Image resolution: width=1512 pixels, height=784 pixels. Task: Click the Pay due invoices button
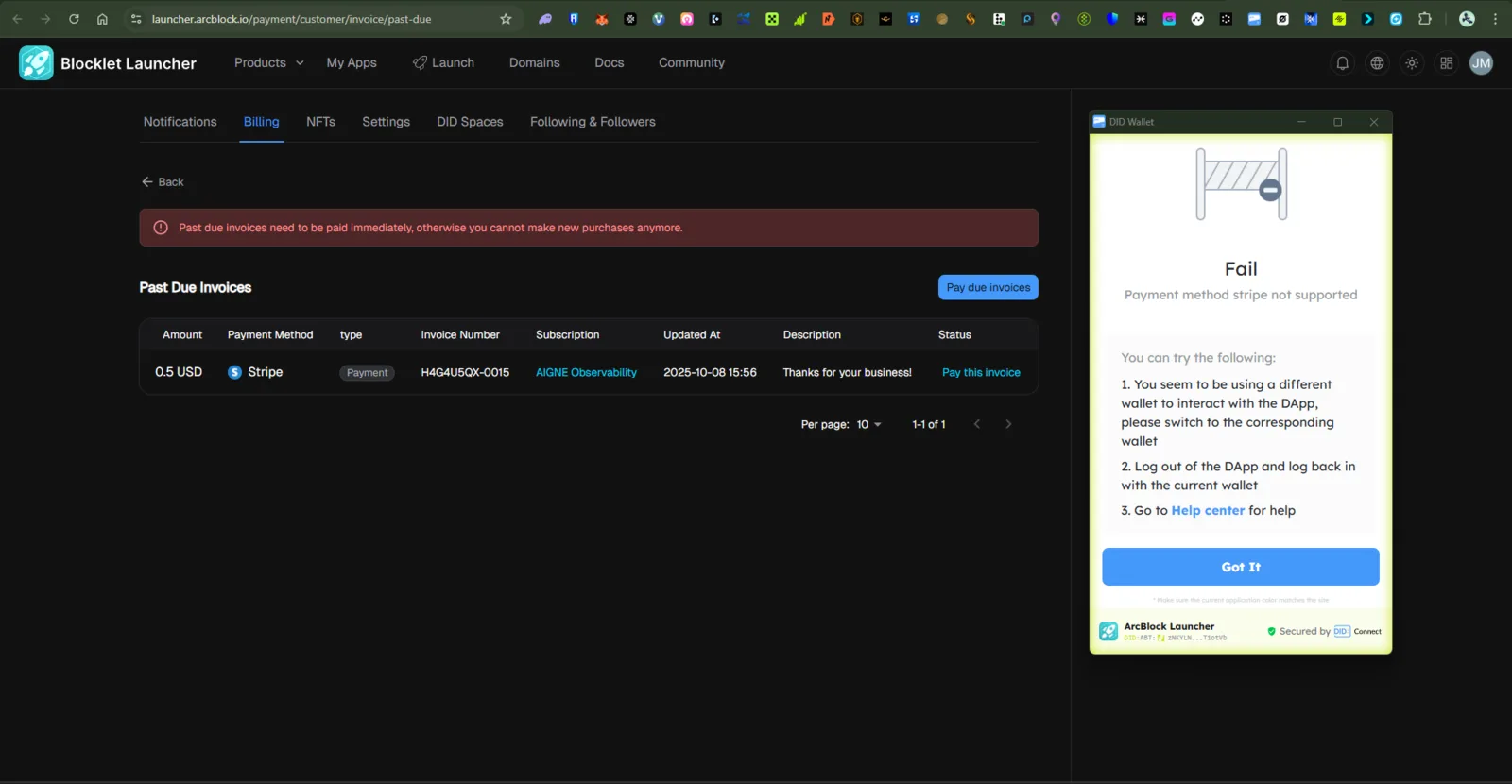pos(988,287)
